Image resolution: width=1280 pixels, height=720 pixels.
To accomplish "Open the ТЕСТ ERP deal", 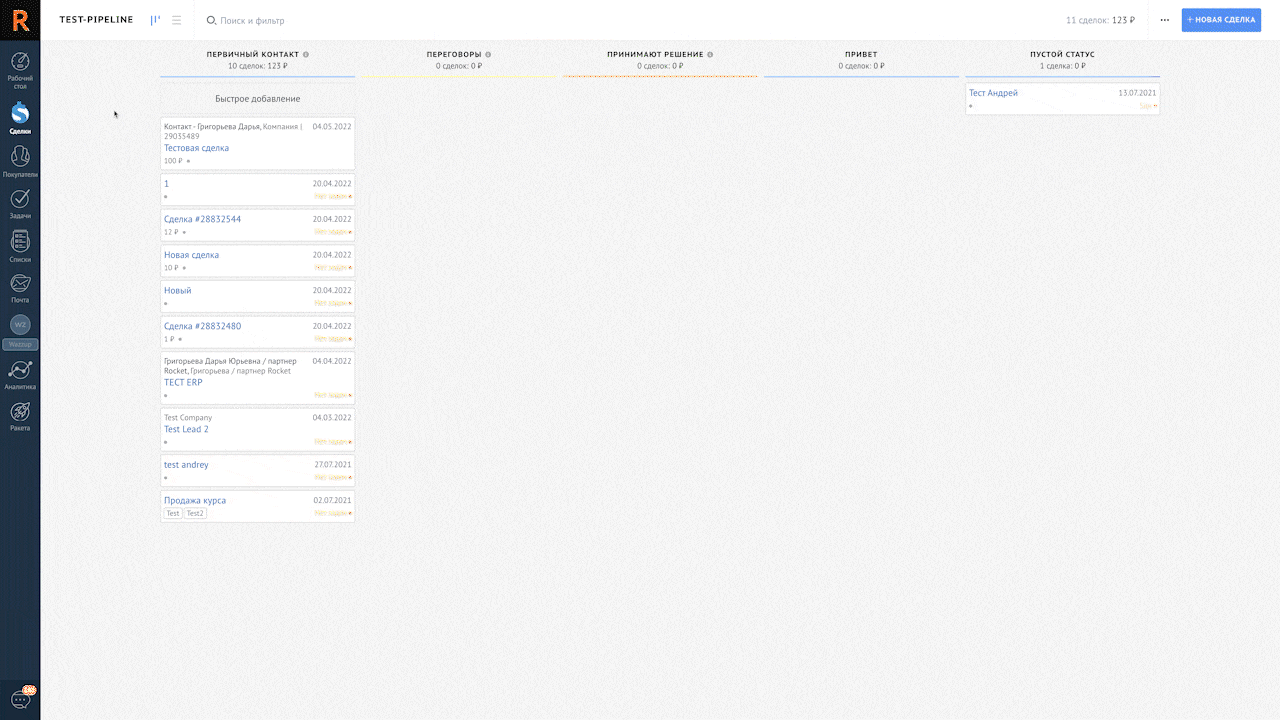I will pyautogui.click(x=183, y=383).
